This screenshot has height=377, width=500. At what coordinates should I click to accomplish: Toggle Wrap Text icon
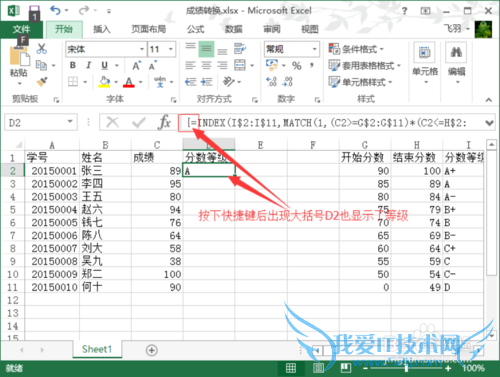(240, 49)
